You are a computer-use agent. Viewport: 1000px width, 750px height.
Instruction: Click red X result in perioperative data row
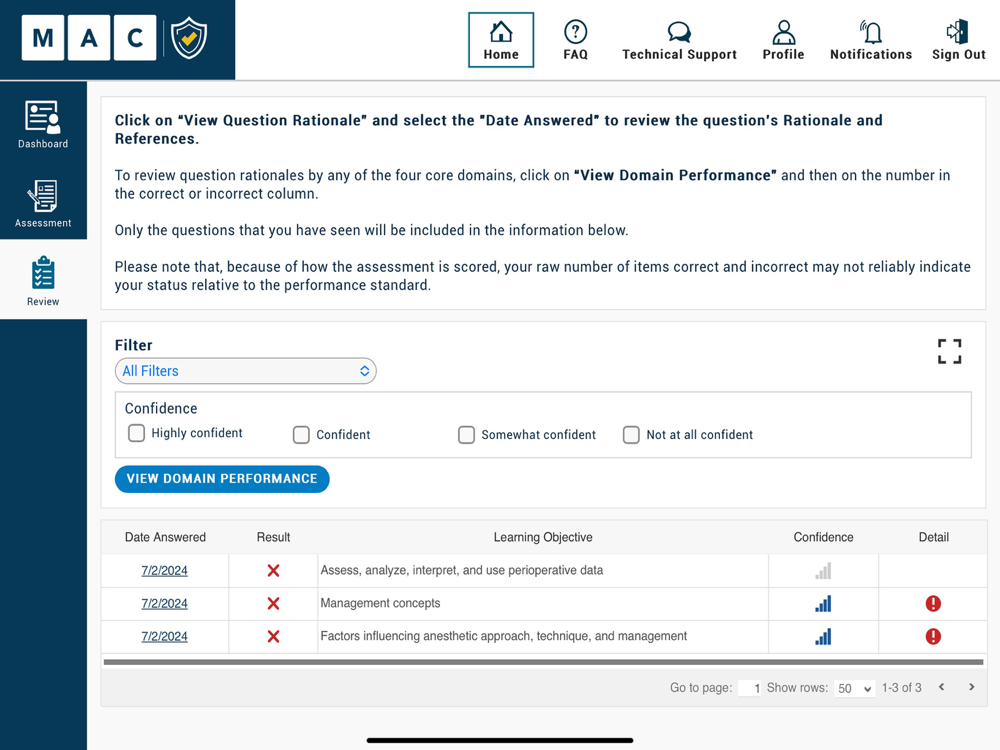[x=273, y=571]
